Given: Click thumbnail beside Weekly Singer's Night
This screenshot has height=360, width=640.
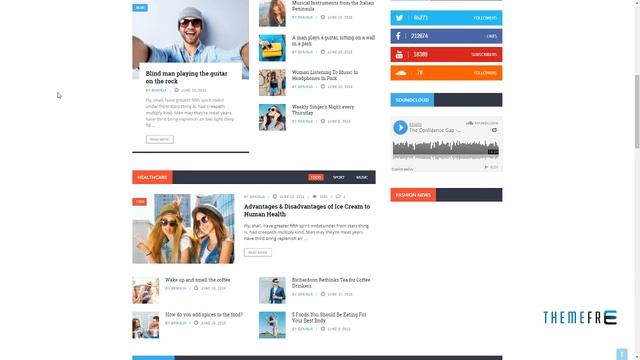Looking at the screenshot, I should [x=272, y=117].
